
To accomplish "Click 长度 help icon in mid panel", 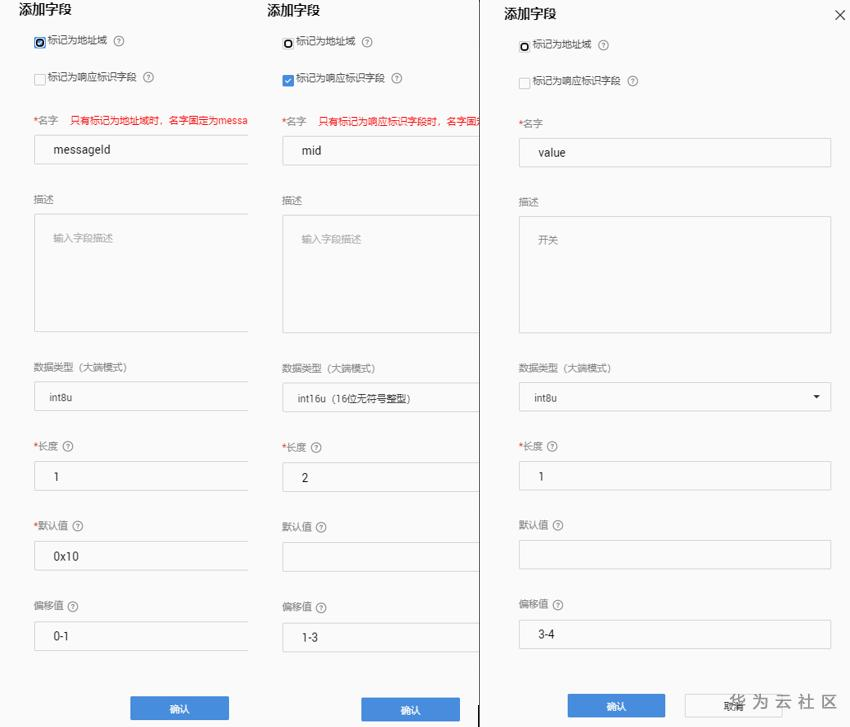I will click(316, 447).
